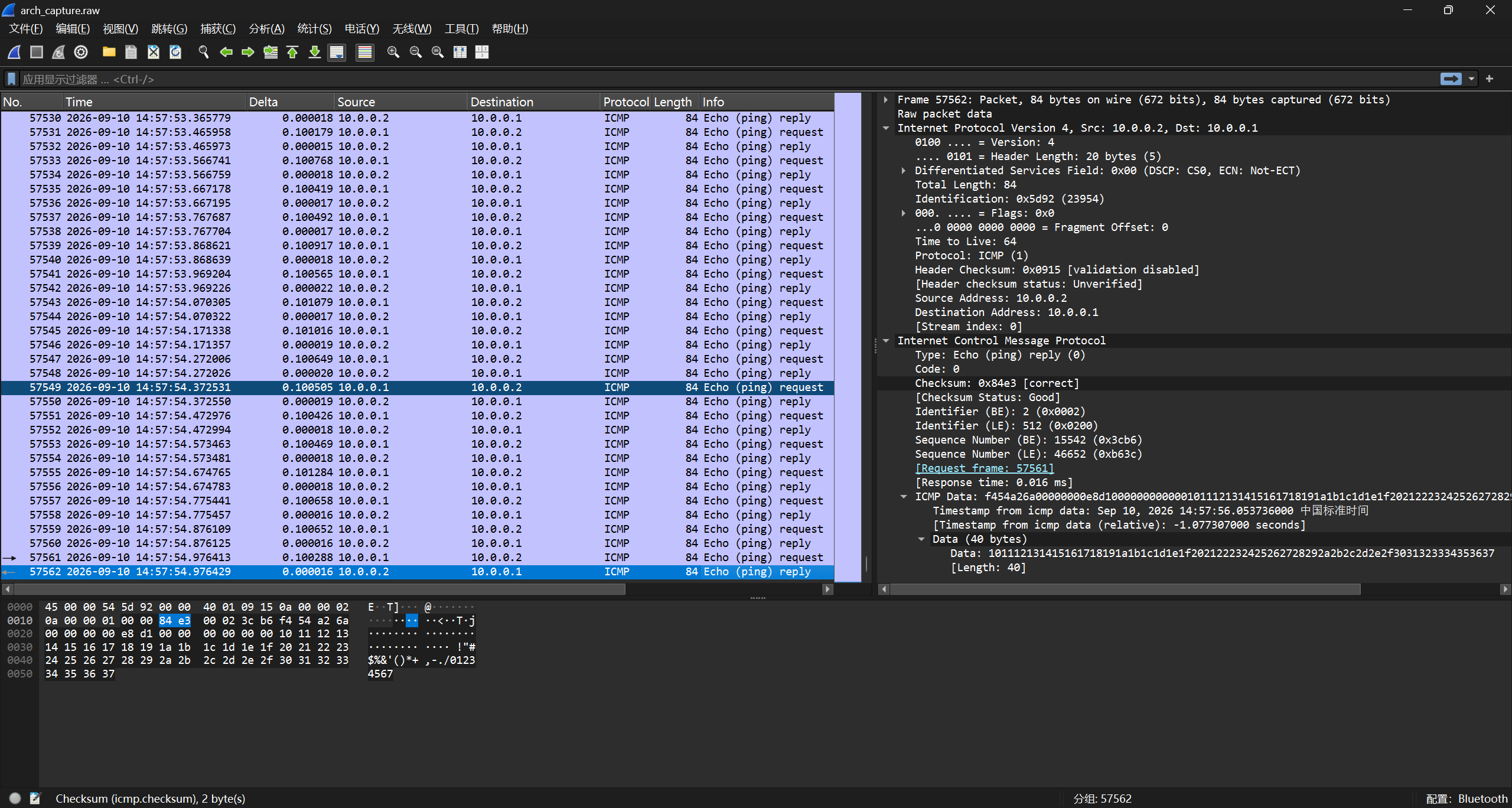This screenshot has width=1512, height=808.
Task: Restart current capture with fin-arrow icon
Action: tap(58, 52)
